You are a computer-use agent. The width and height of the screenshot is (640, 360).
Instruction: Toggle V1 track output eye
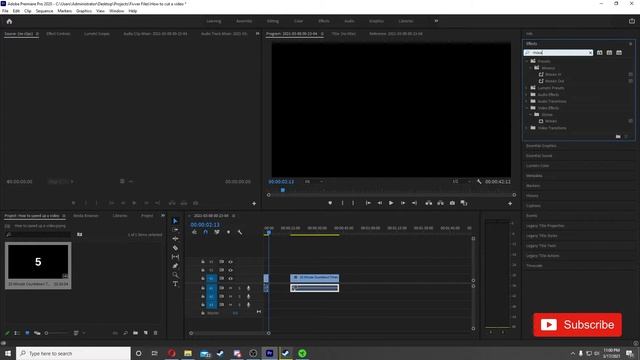[231, 278]
